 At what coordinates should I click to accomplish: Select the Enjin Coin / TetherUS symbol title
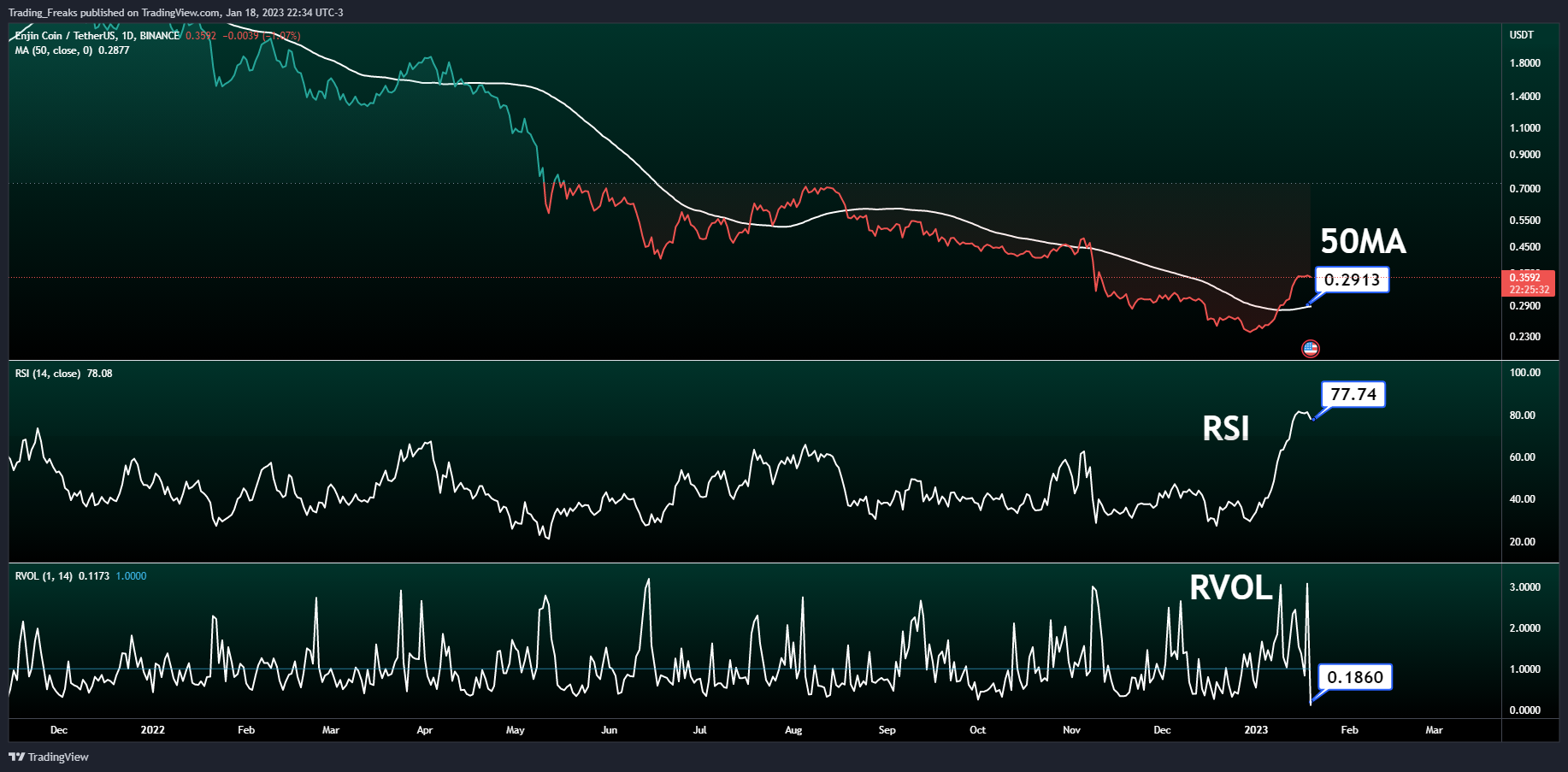click(x=97, y=36)
